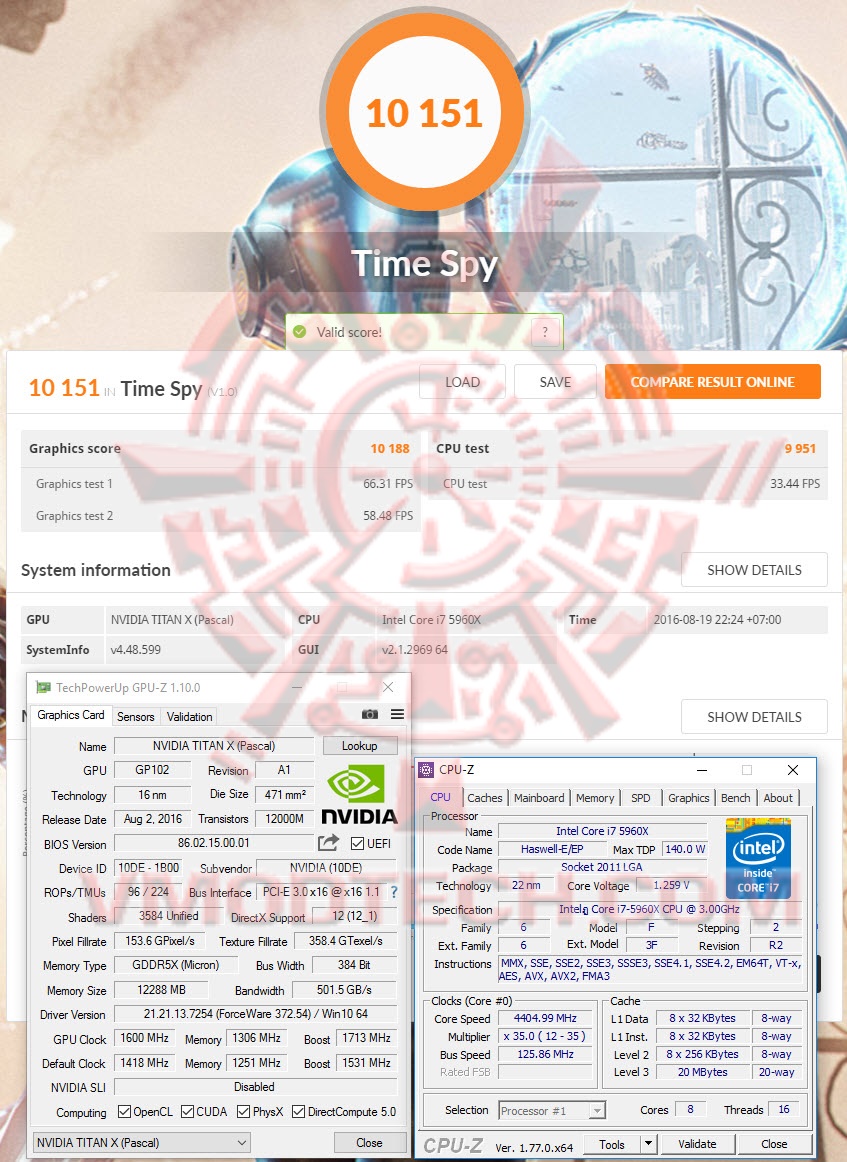Click the GPU Clock 1600 MHz value
847x1162 pixels.
[x=145, y=1038]
